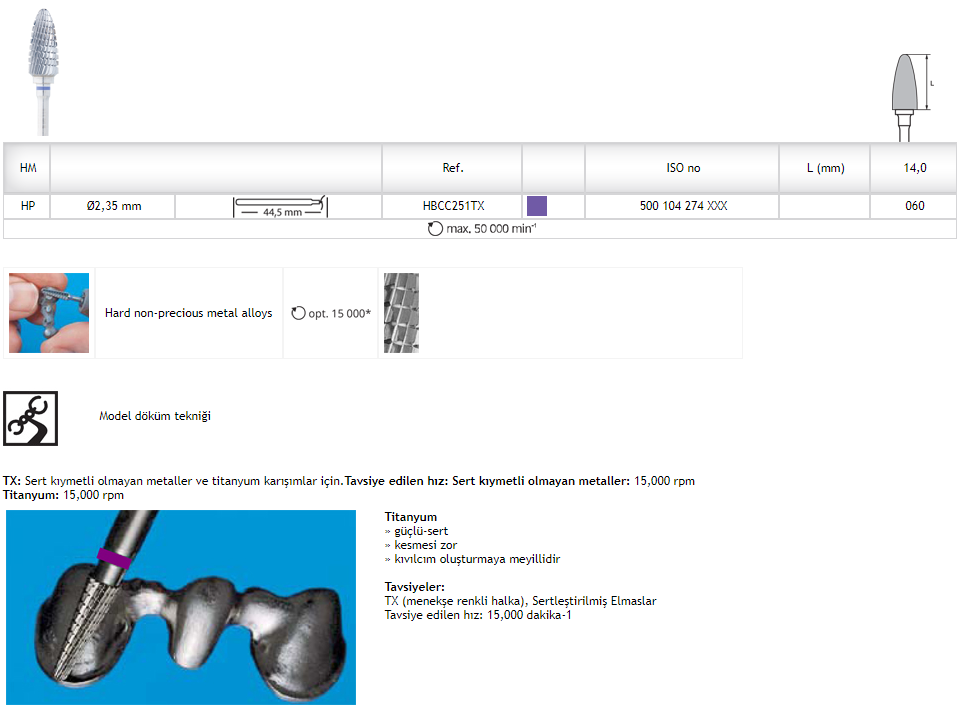
Task: Click the bur cut pattern close-up image
Action: [401, 313]
